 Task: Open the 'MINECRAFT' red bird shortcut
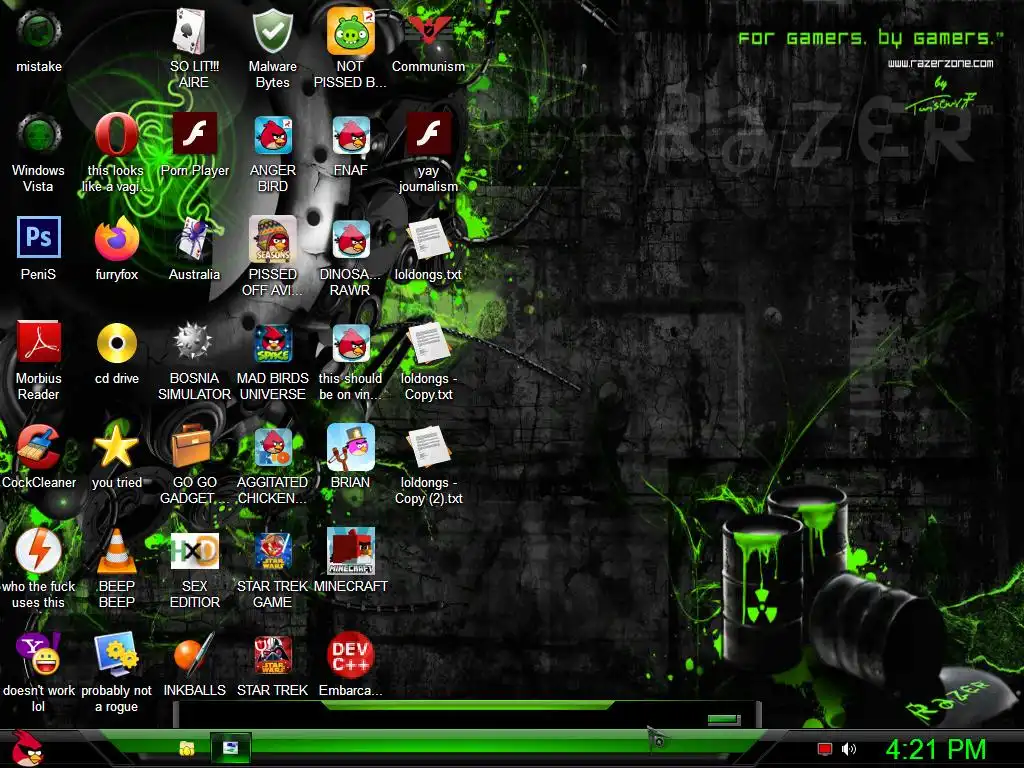coord(350,560)
